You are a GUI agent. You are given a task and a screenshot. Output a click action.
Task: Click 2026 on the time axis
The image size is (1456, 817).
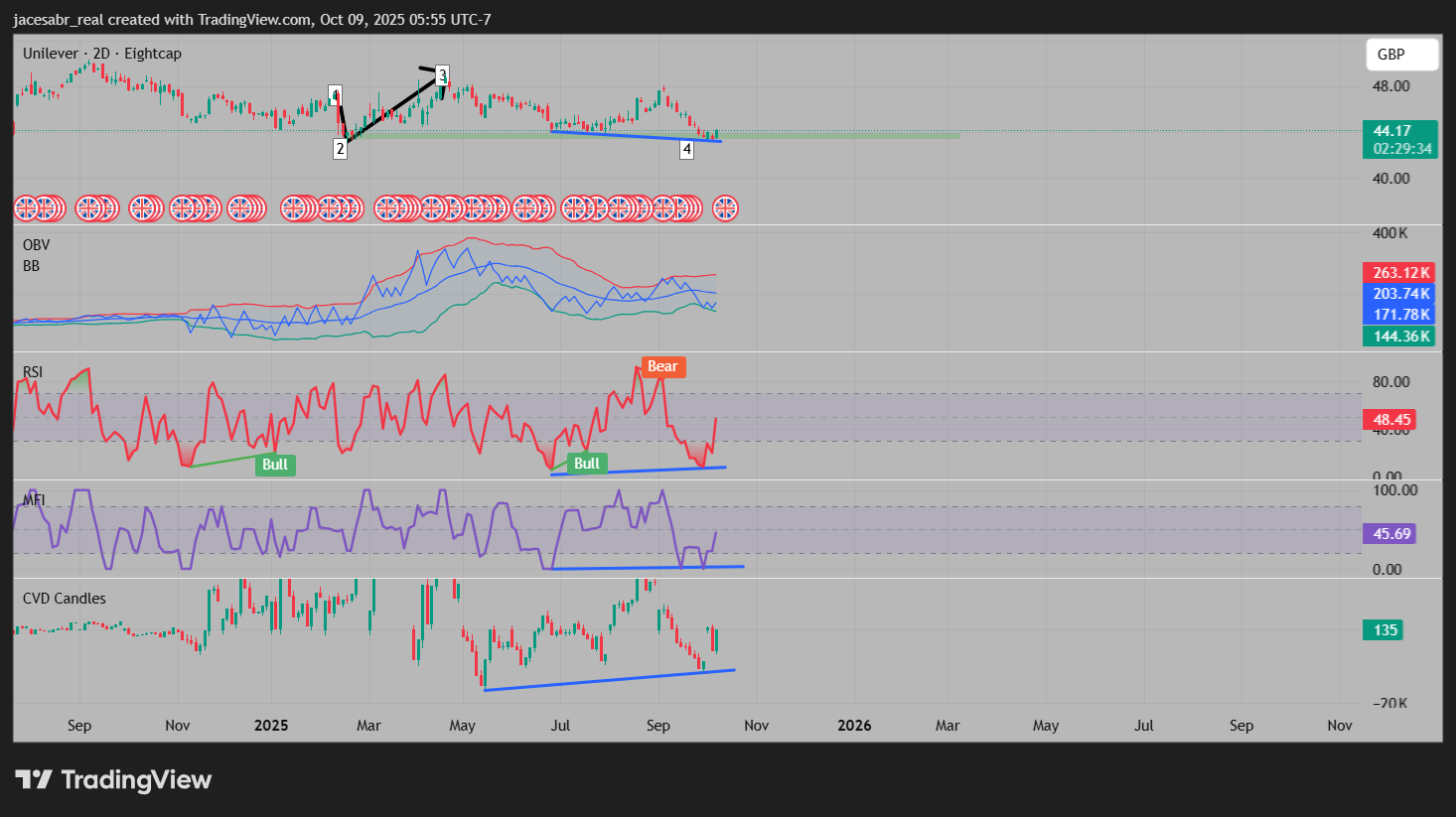tap(854, 726)
